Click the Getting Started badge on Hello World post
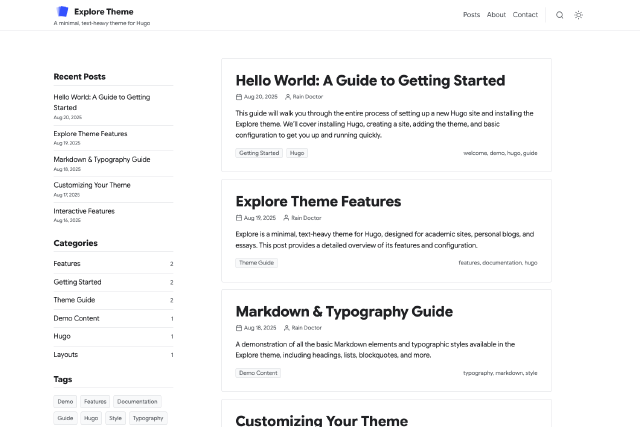Image resolution: width=640 pixels, height=427 pixels. [259, 153]
